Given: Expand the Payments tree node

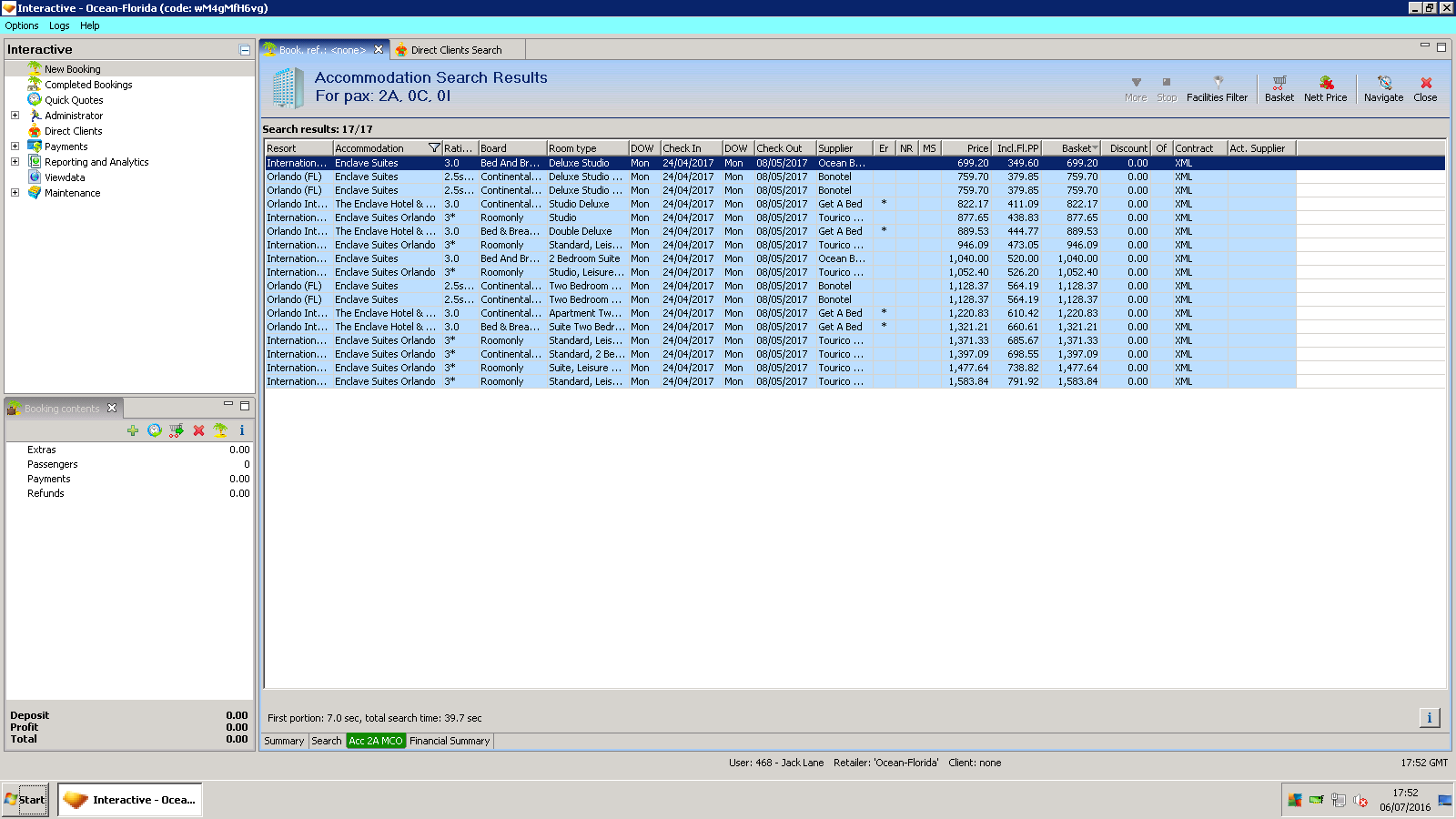Looking at the screenshot, I should 15,147.
